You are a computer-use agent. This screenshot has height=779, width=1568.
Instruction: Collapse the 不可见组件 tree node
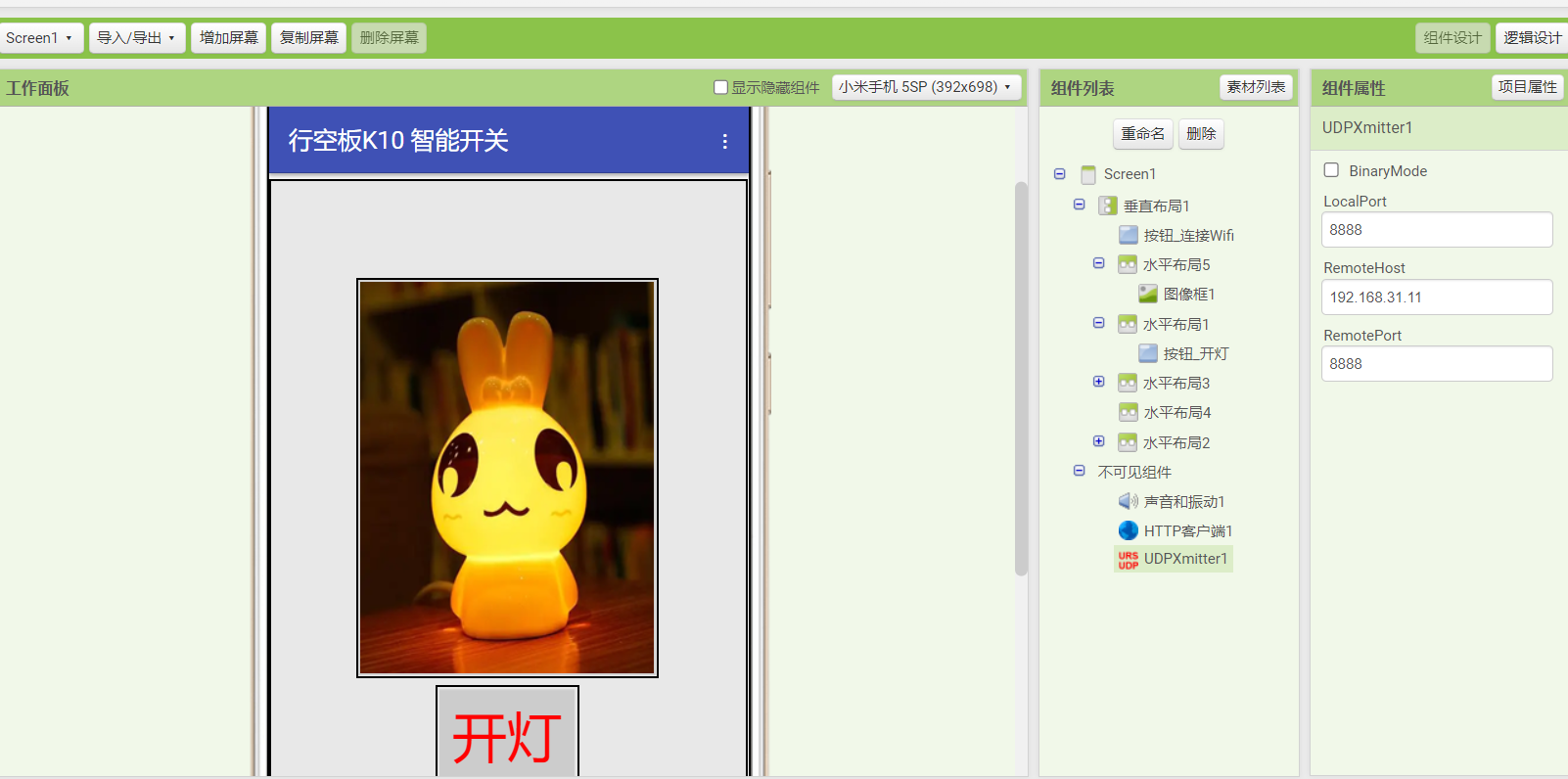(x=1079, y=471)
